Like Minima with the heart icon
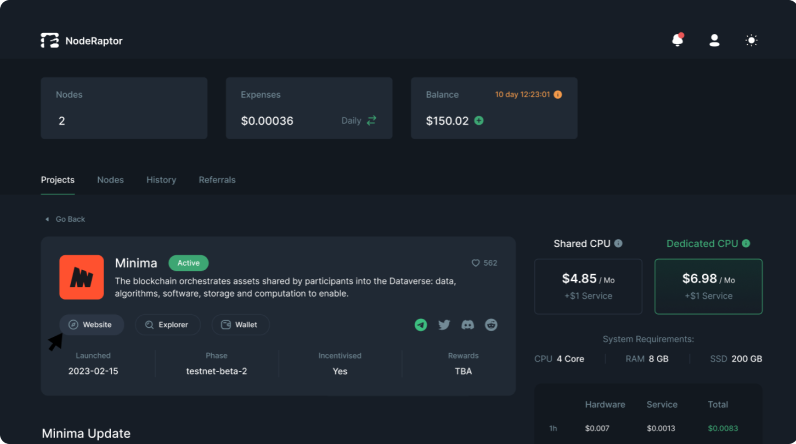 pos(476,263)
